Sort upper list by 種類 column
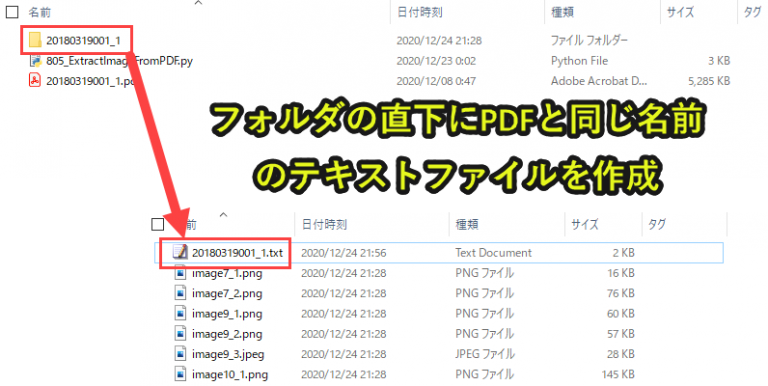Screen dimensions: 768x386 pos(562,12)
